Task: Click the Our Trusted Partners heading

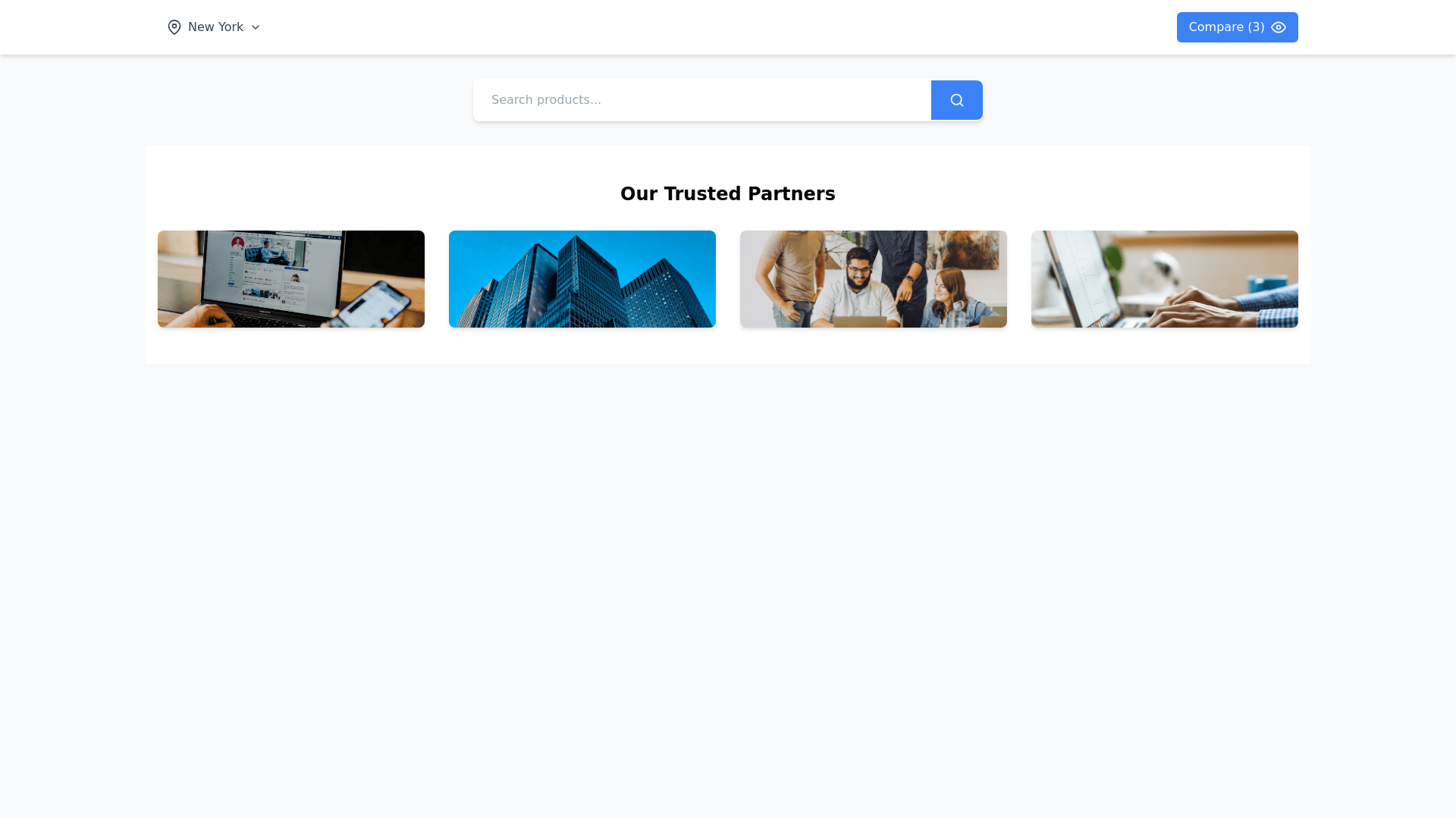Action: (x=728, y=194)
